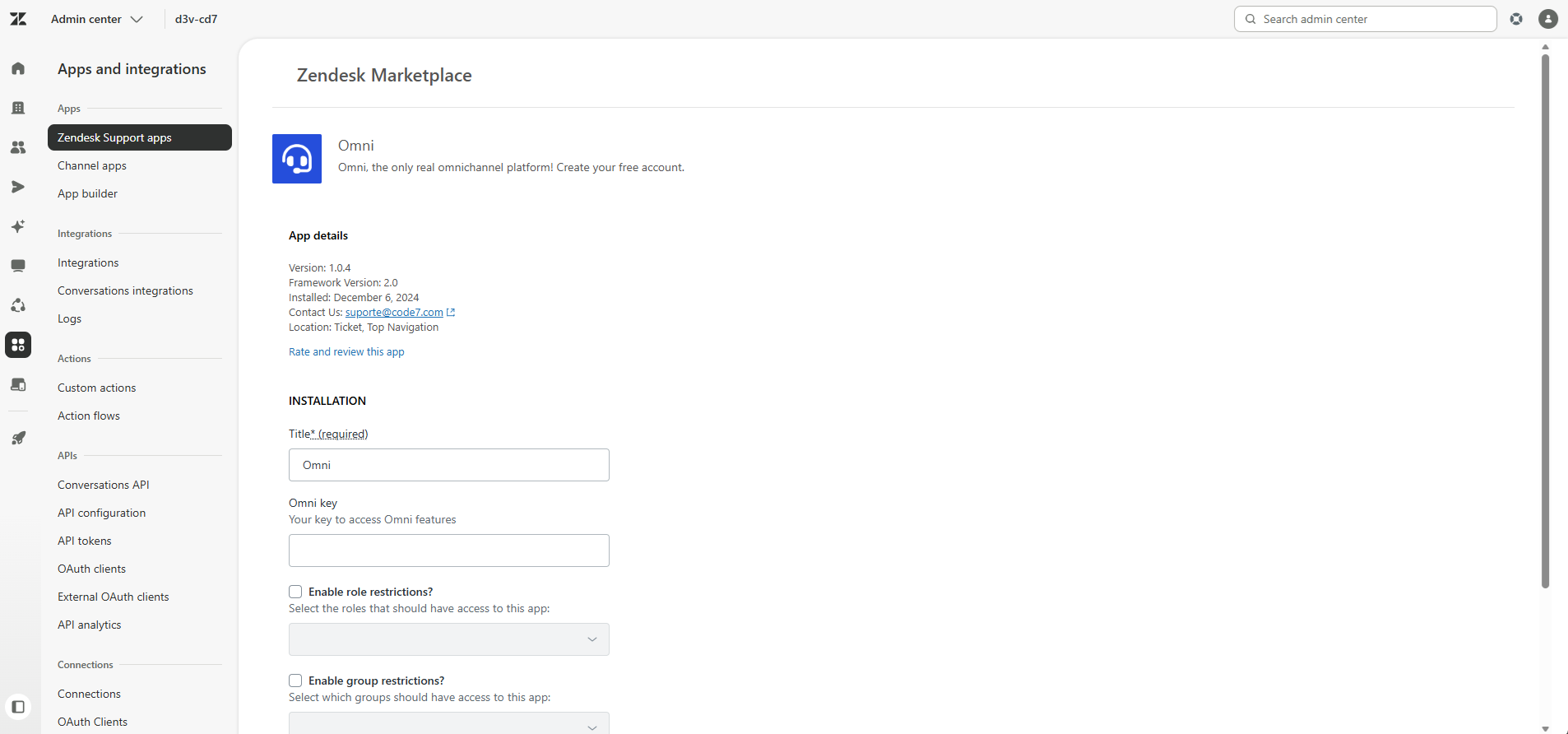
Task: Click the scrollbar down arrow
Action: coord(1545,728)
